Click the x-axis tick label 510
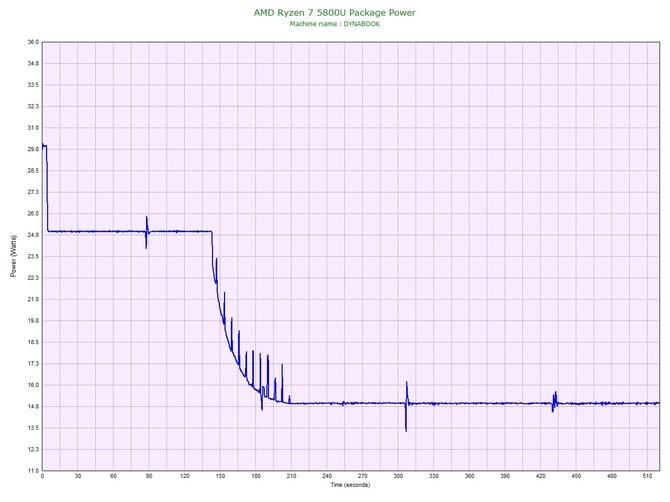This screenshot has height=502, width=670. point(647,476)
